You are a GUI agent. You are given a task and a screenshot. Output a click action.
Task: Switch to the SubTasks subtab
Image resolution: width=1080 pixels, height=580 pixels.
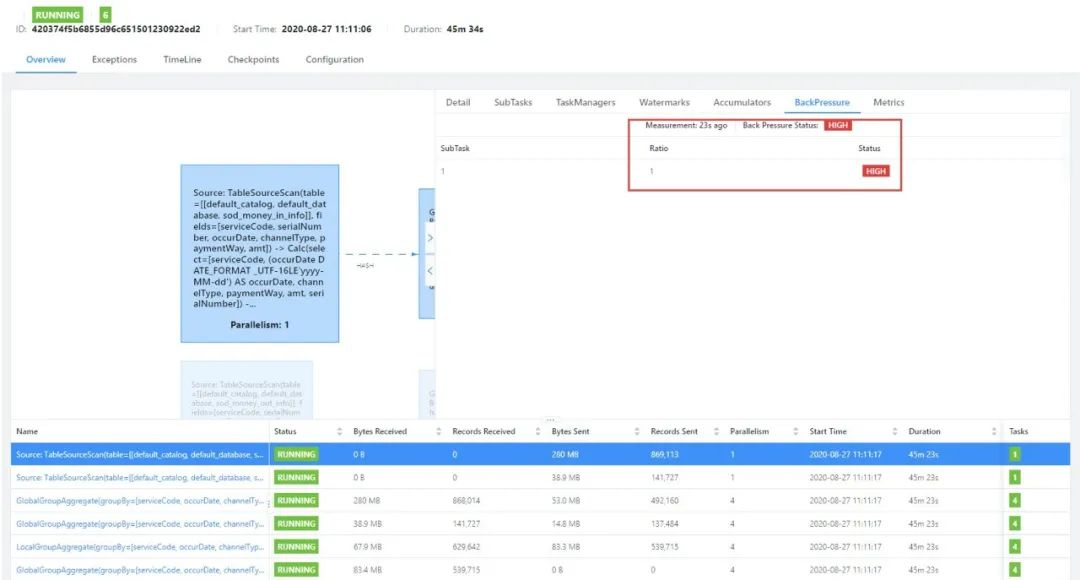tap(513, 102)
